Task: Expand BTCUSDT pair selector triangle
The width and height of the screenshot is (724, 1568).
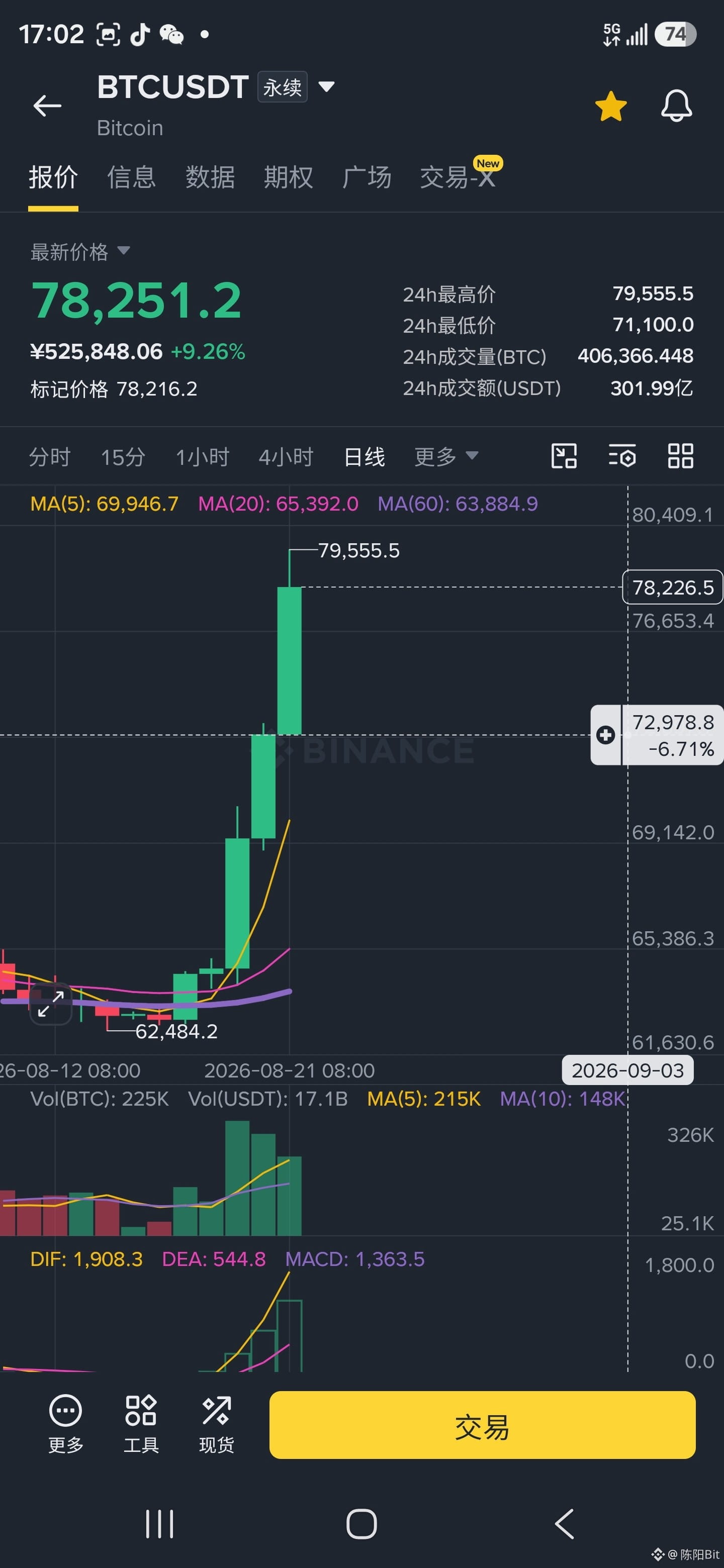Action: pyautogui.click(x=326, y=87)
